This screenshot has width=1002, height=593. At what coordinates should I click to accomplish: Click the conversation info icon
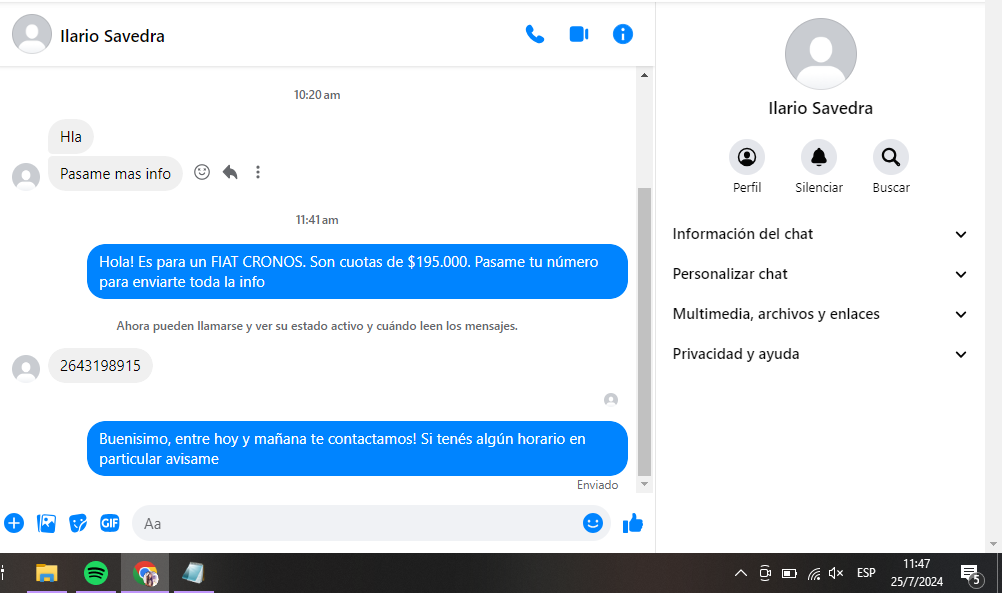[622, 34]
